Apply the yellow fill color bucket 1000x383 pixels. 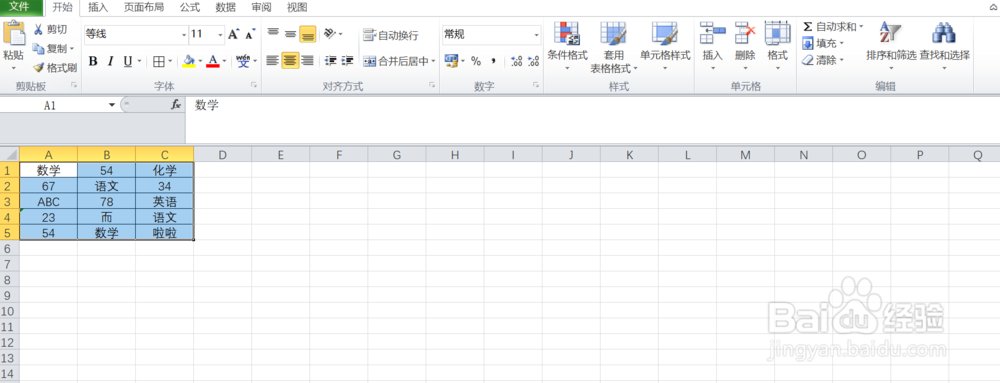pos(189,61)
